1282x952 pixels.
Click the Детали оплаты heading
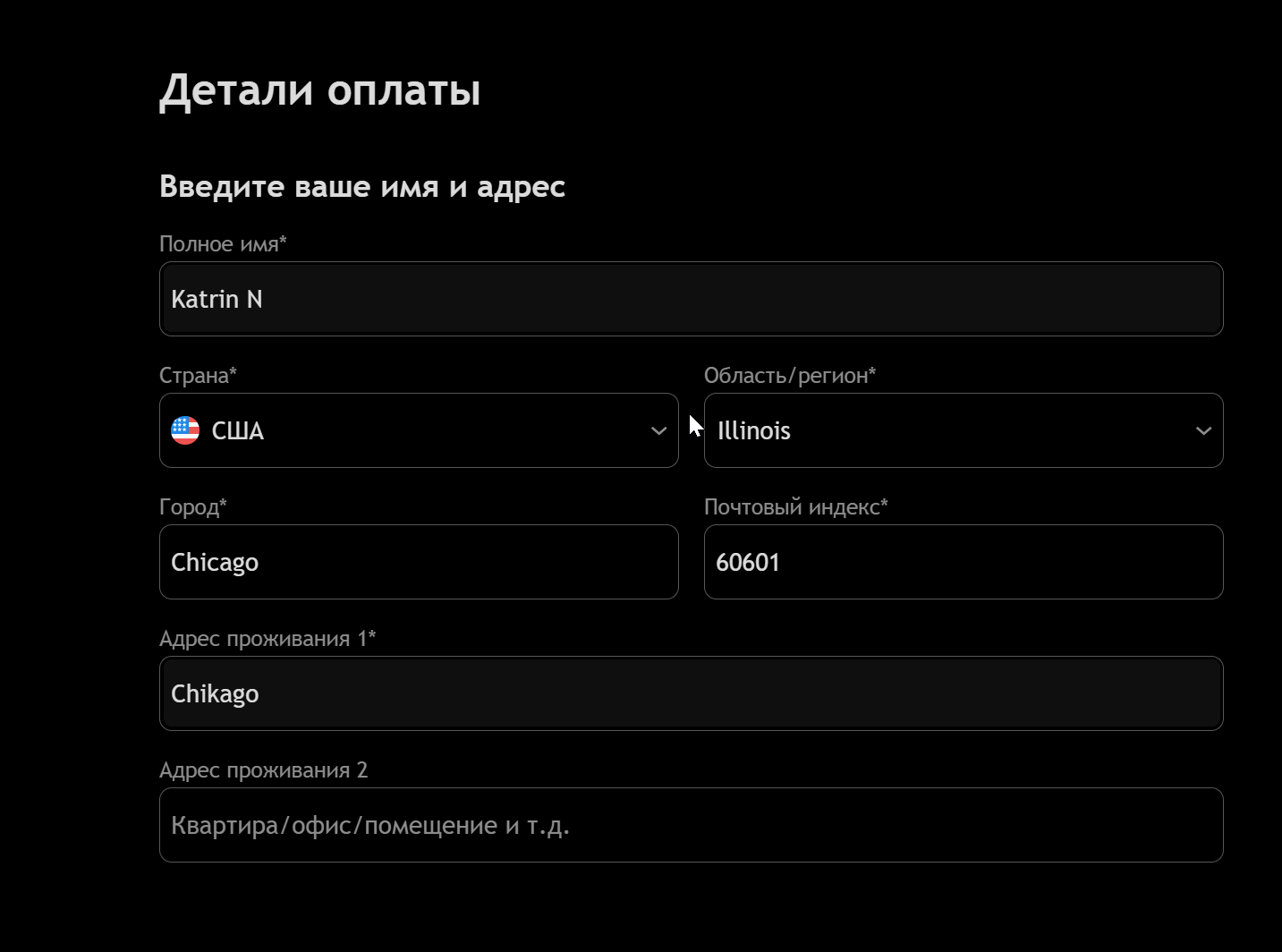(320, 90)
